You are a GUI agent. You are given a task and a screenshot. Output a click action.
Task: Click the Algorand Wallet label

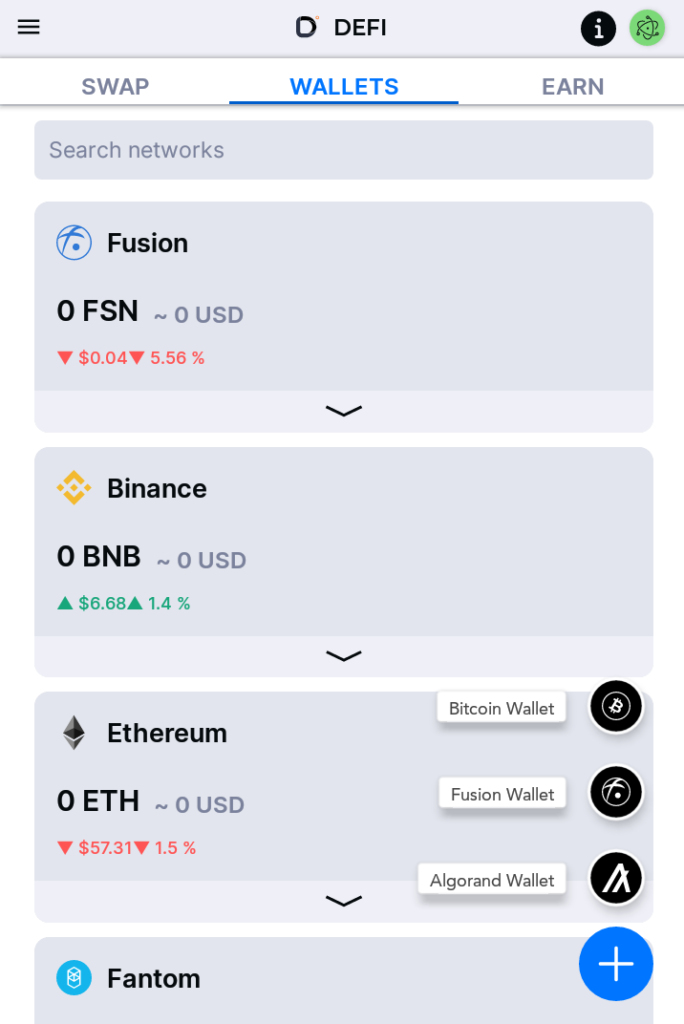click(492, 880)
